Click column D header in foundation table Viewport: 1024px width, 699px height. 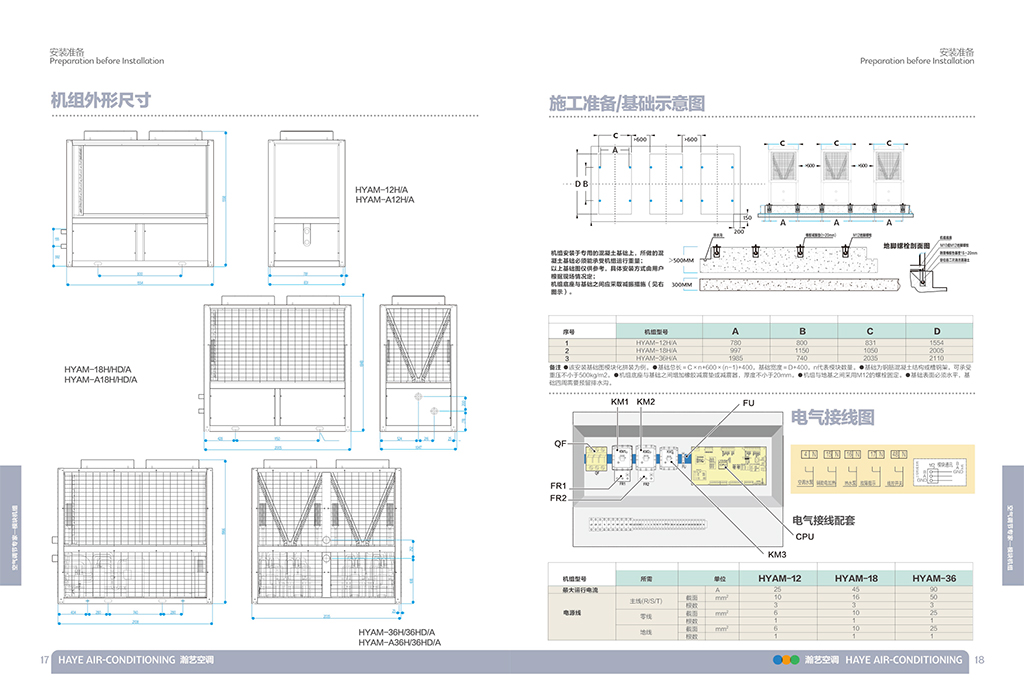[x=936, y=331]
